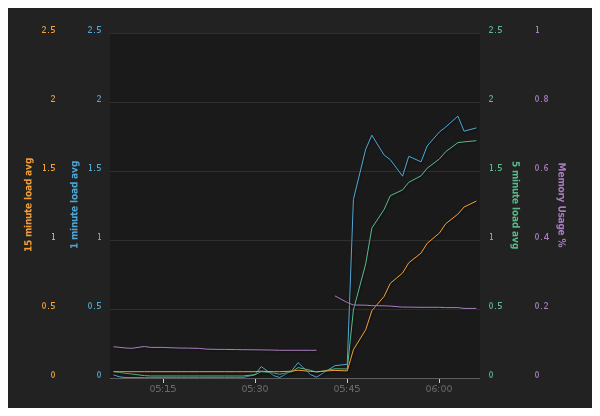Click the 05:15 time axis label
Image resolution: width=600 pixels, height=416 pixels.
[x=163, y=389]
